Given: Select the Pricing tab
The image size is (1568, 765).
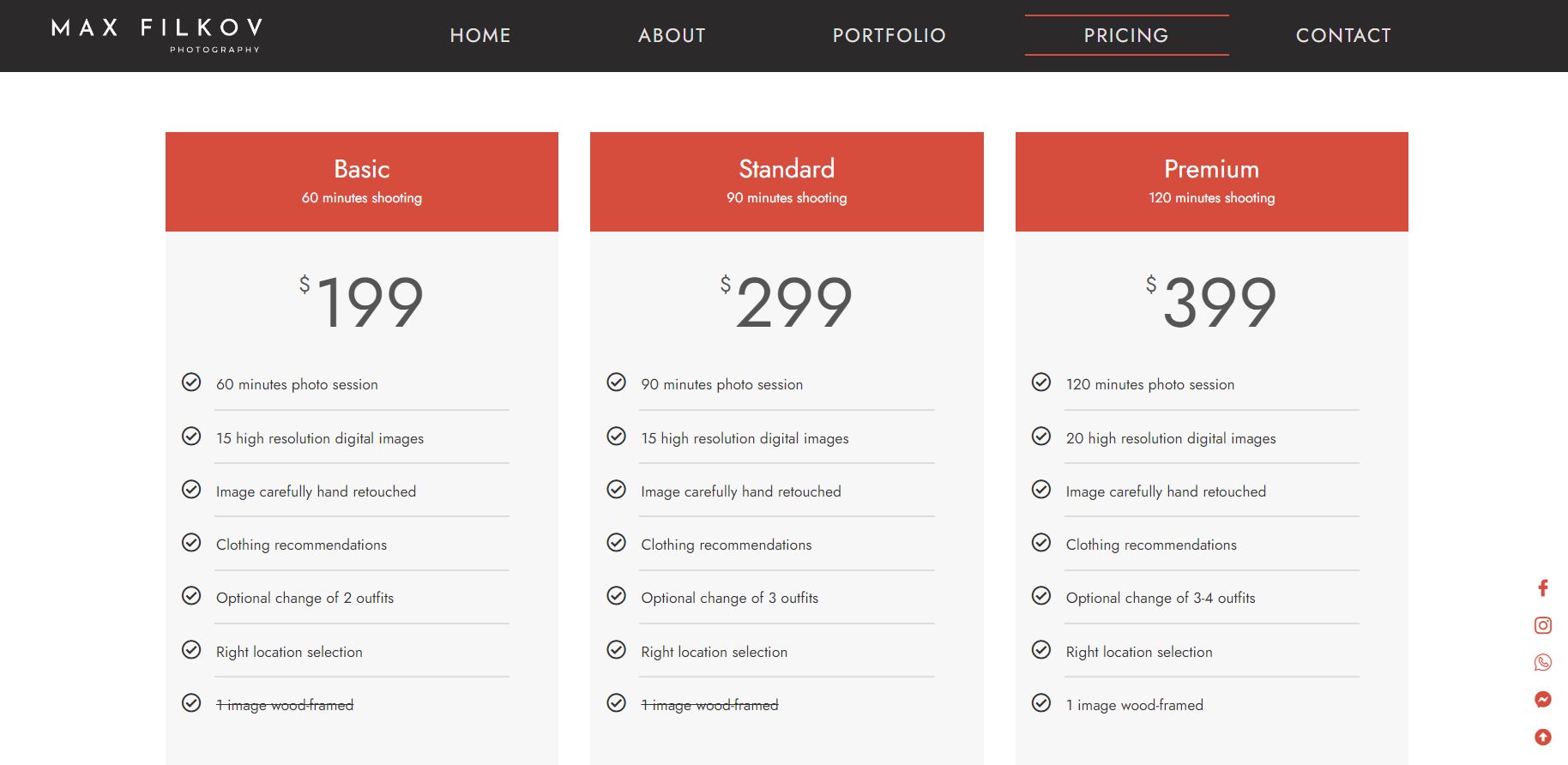Looking at the screenshot, I should [1125, 35].
